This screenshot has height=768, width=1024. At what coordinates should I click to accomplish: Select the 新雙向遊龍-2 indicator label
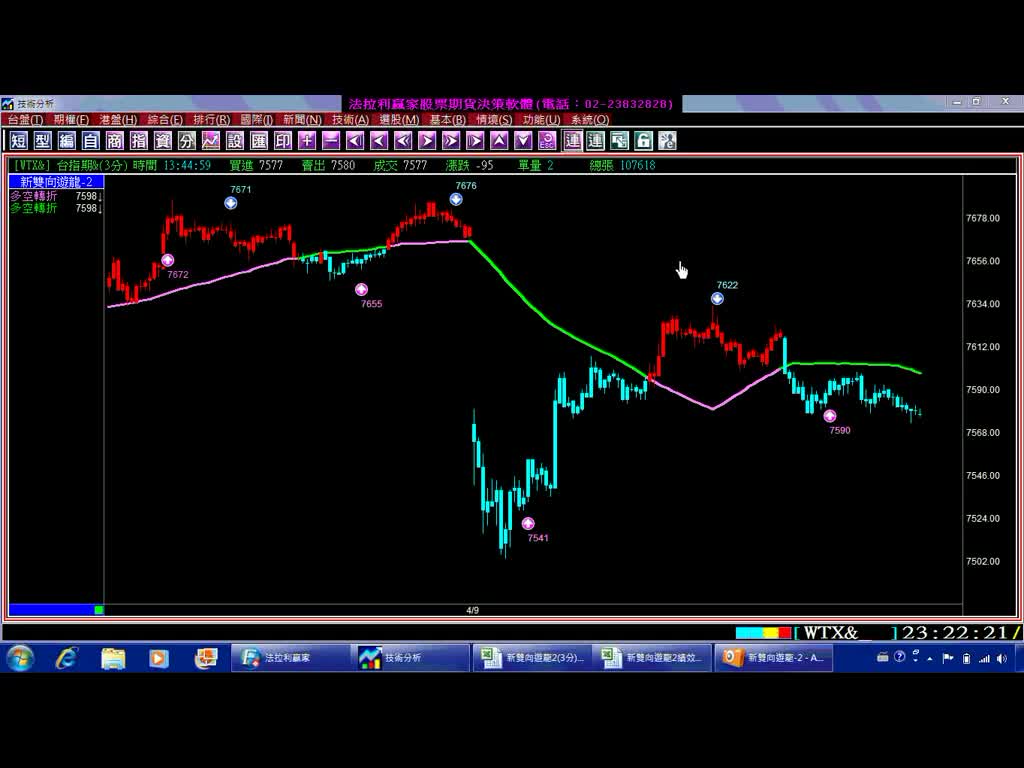(x=56, y=181)
